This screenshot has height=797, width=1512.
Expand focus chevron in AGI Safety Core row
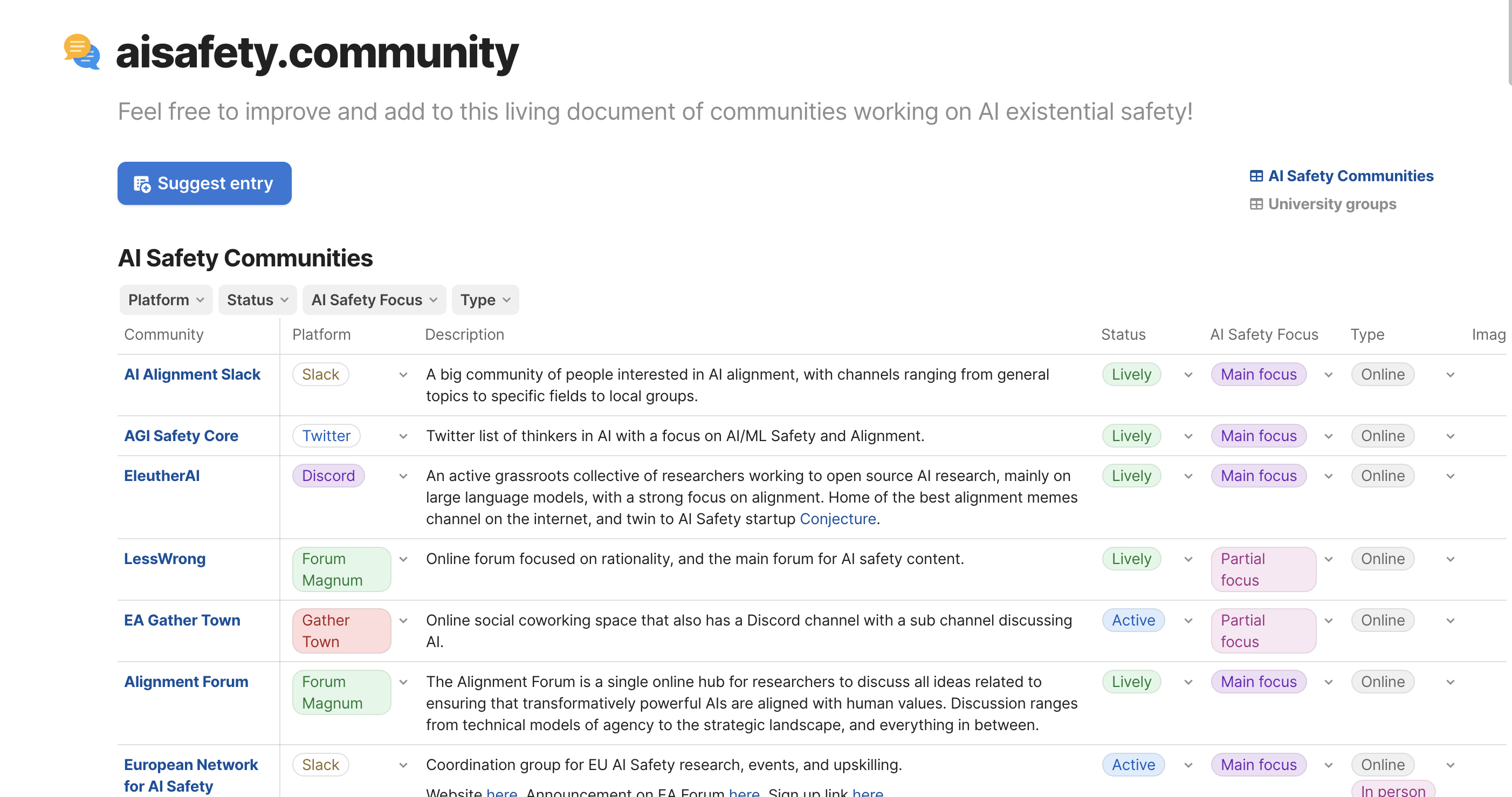[x=1328, y=436]
